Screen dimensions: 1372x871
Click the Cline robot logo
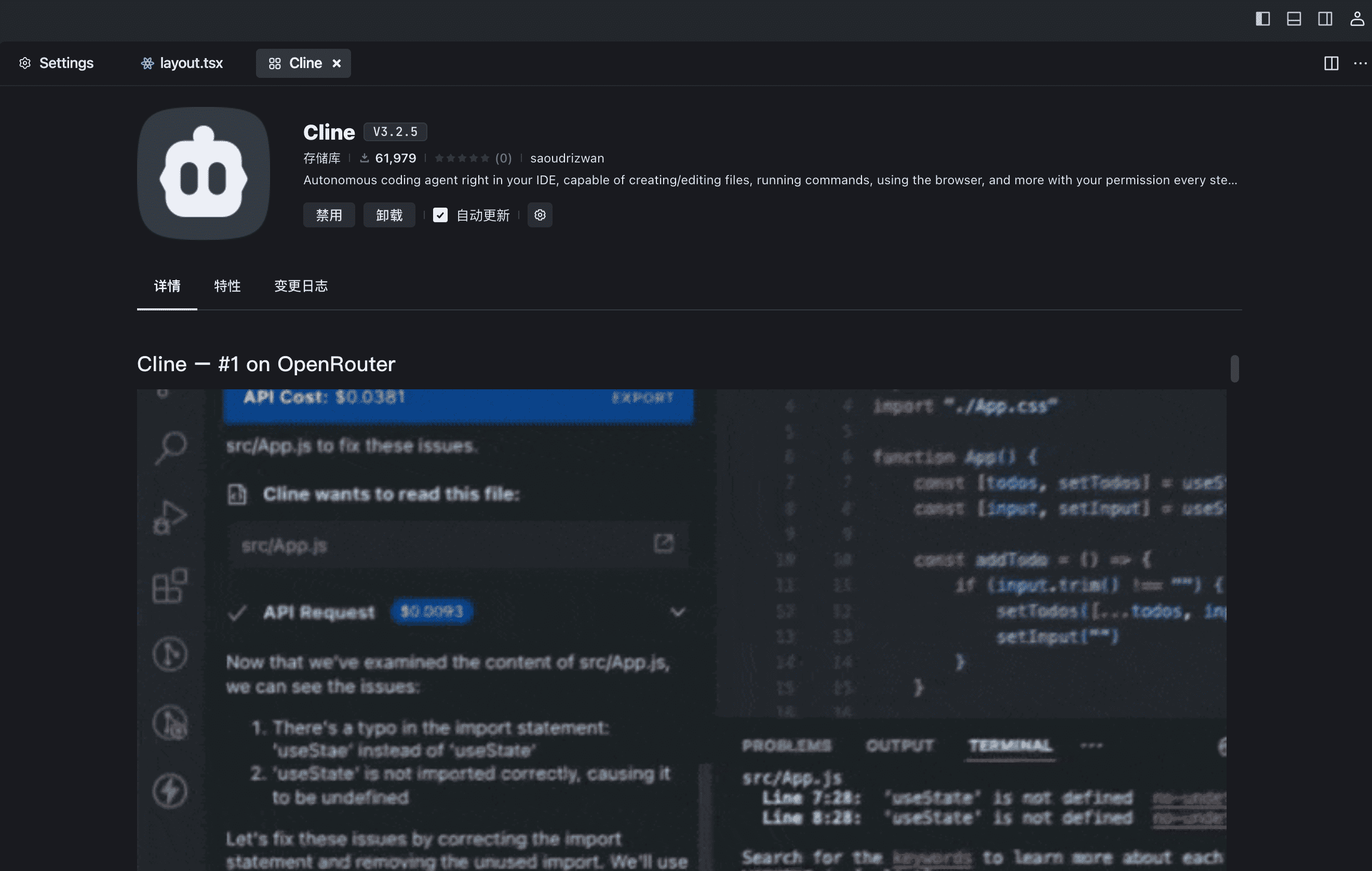pyautogui.click(x=204, y=173)
